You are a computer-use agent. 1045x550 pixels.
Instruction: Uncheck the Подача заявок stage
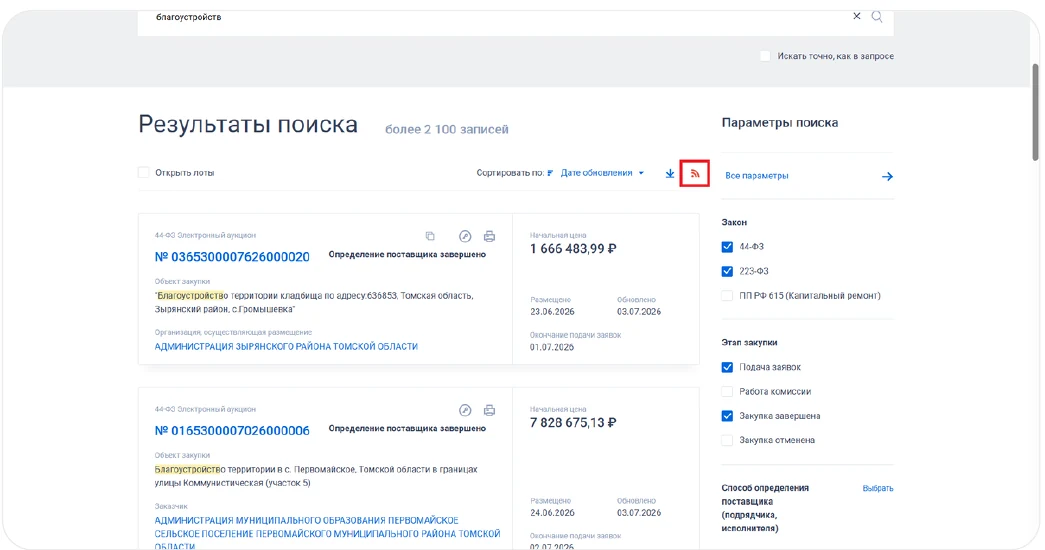[x=727, y=367]
